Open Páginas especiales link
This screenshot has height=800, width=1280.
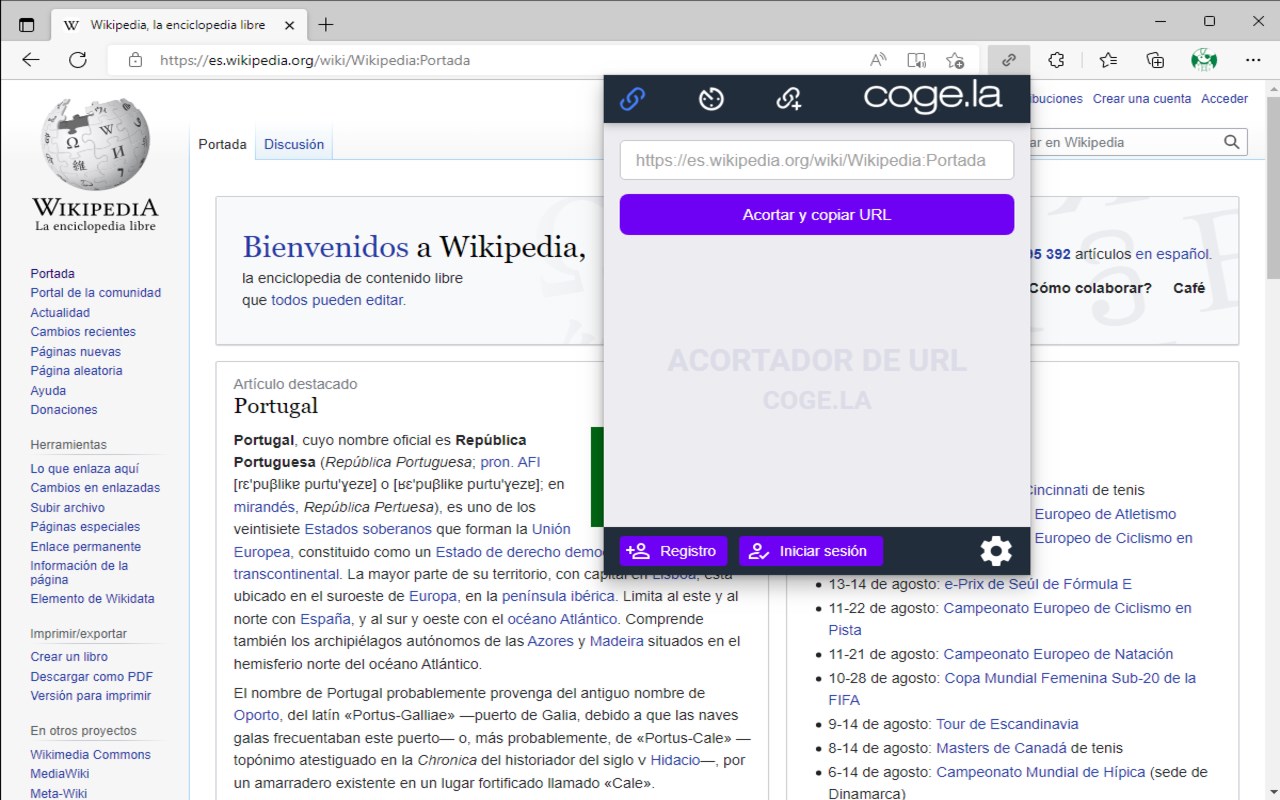tap(85, 527)
